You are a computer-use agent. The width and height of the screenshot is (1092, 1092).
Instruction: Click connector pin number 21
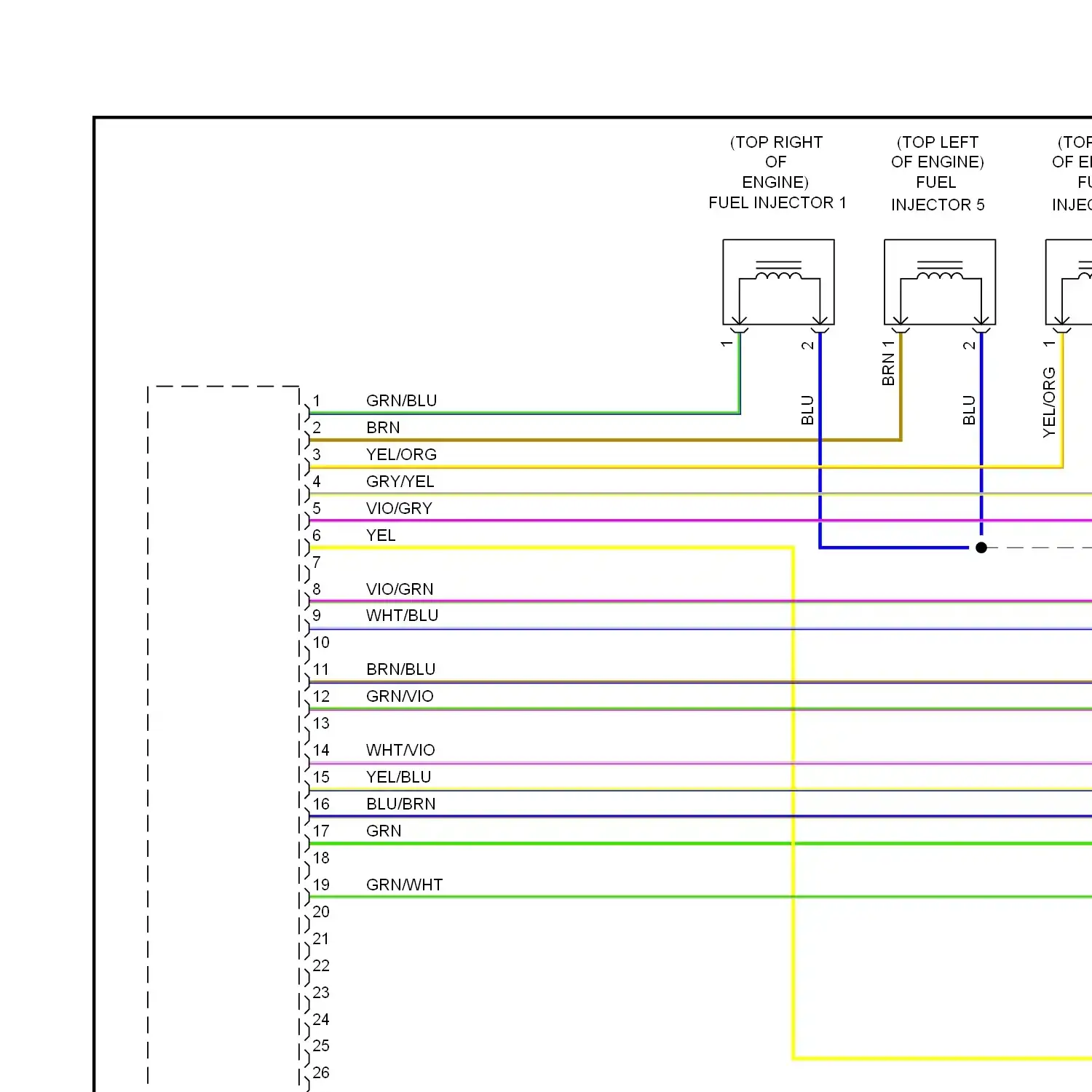[x=321, y=939]
